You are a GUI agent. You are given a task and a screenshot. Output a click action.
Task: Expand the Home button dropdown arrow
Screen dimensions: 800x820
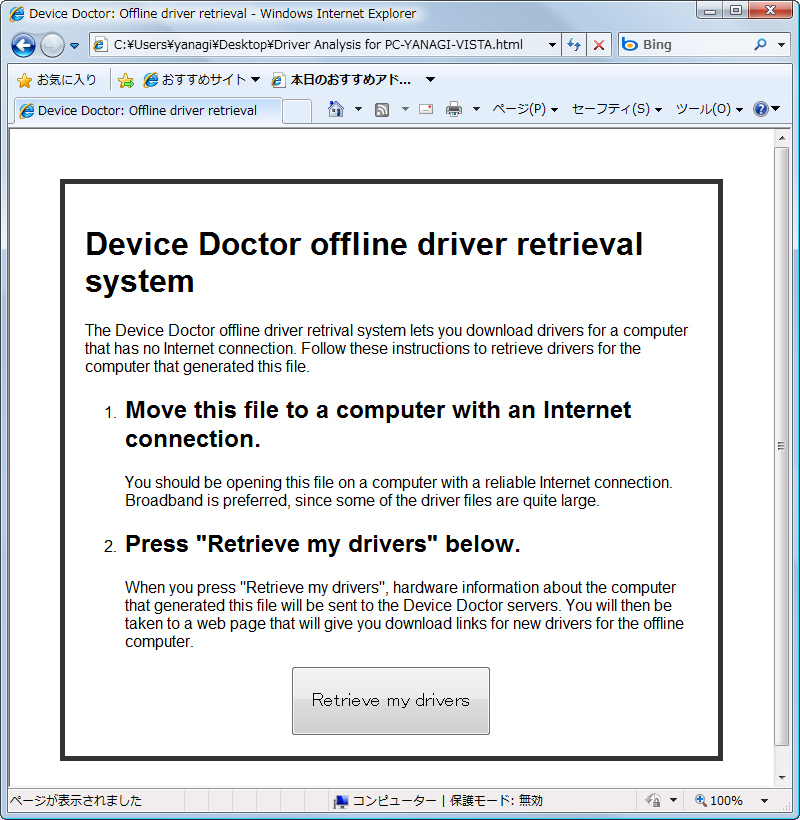point(358,109)
